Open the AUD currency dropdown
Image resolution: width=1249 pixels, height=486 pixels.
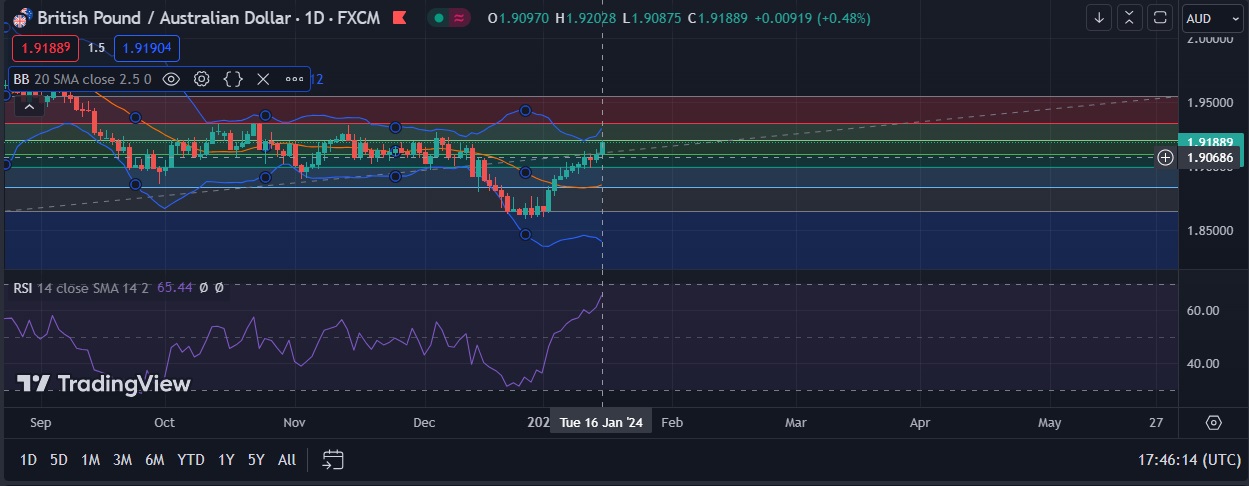[x=1211, y=18]
